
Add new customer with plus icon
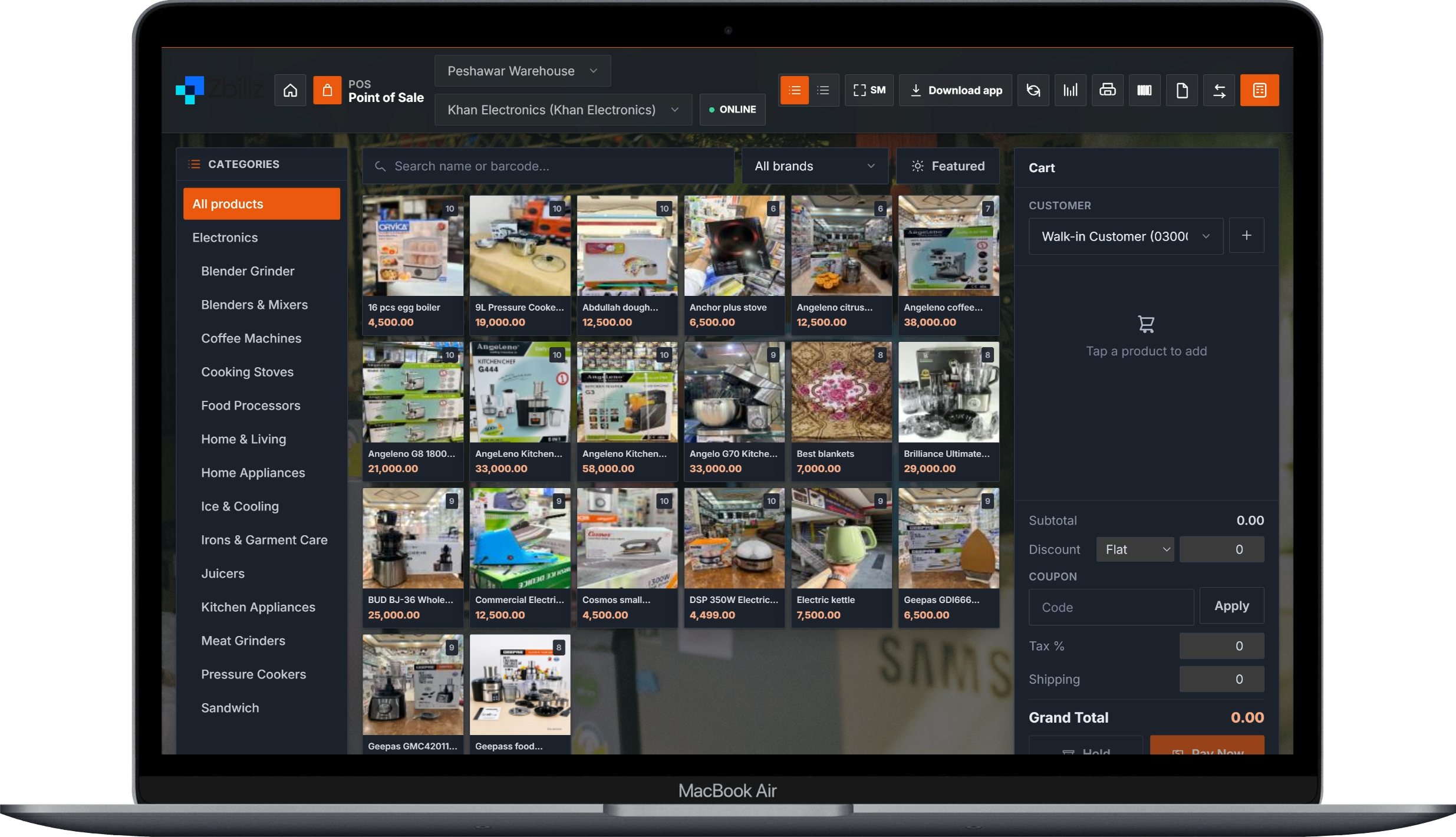point(1247,236)
